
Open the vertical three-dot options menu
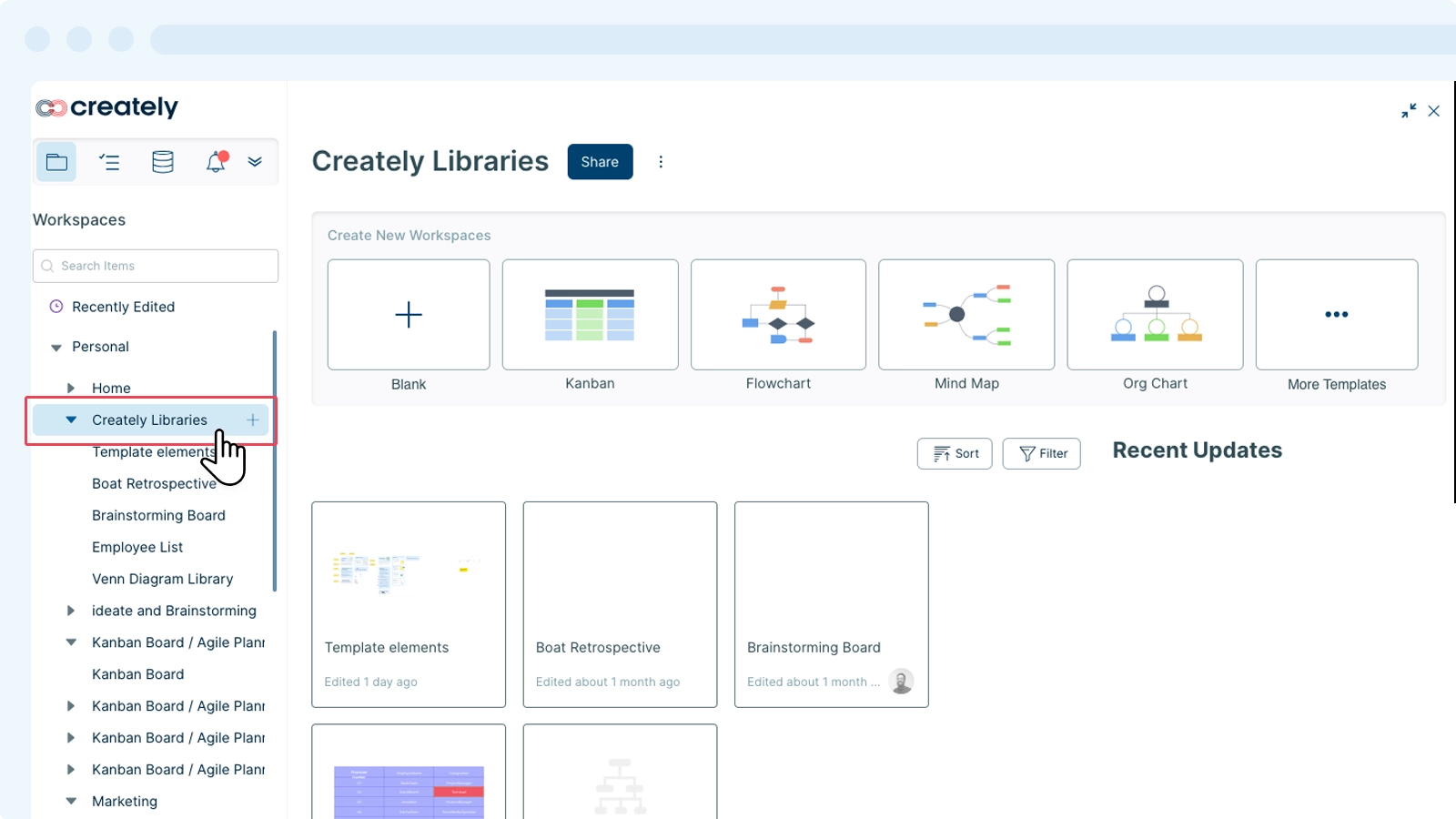click(661, 162)
